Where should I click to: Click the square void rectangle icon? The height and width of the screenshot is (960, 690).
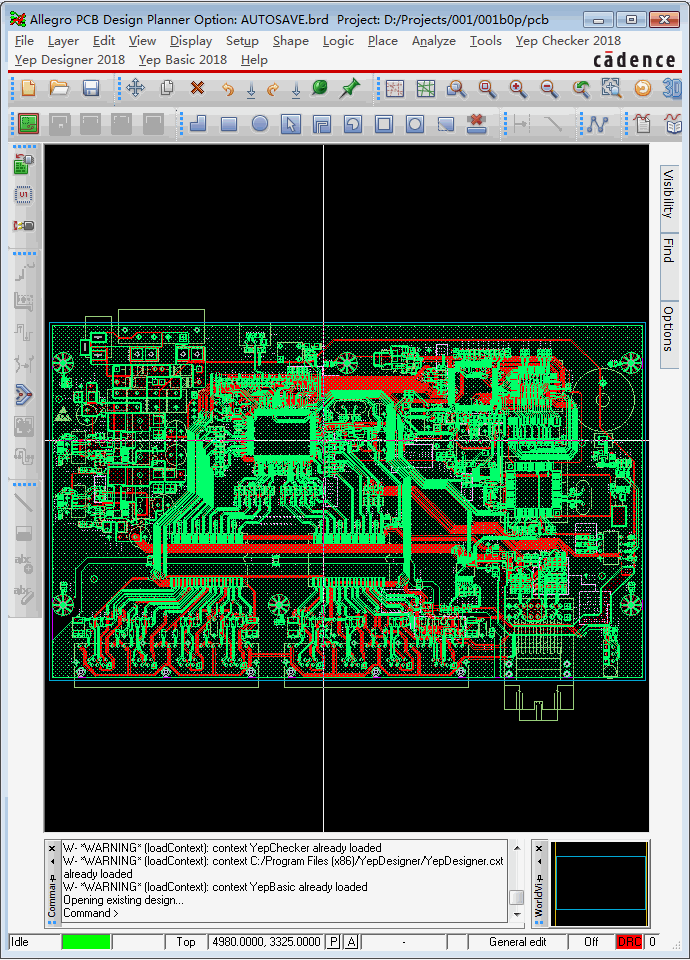tap(384, 124)
